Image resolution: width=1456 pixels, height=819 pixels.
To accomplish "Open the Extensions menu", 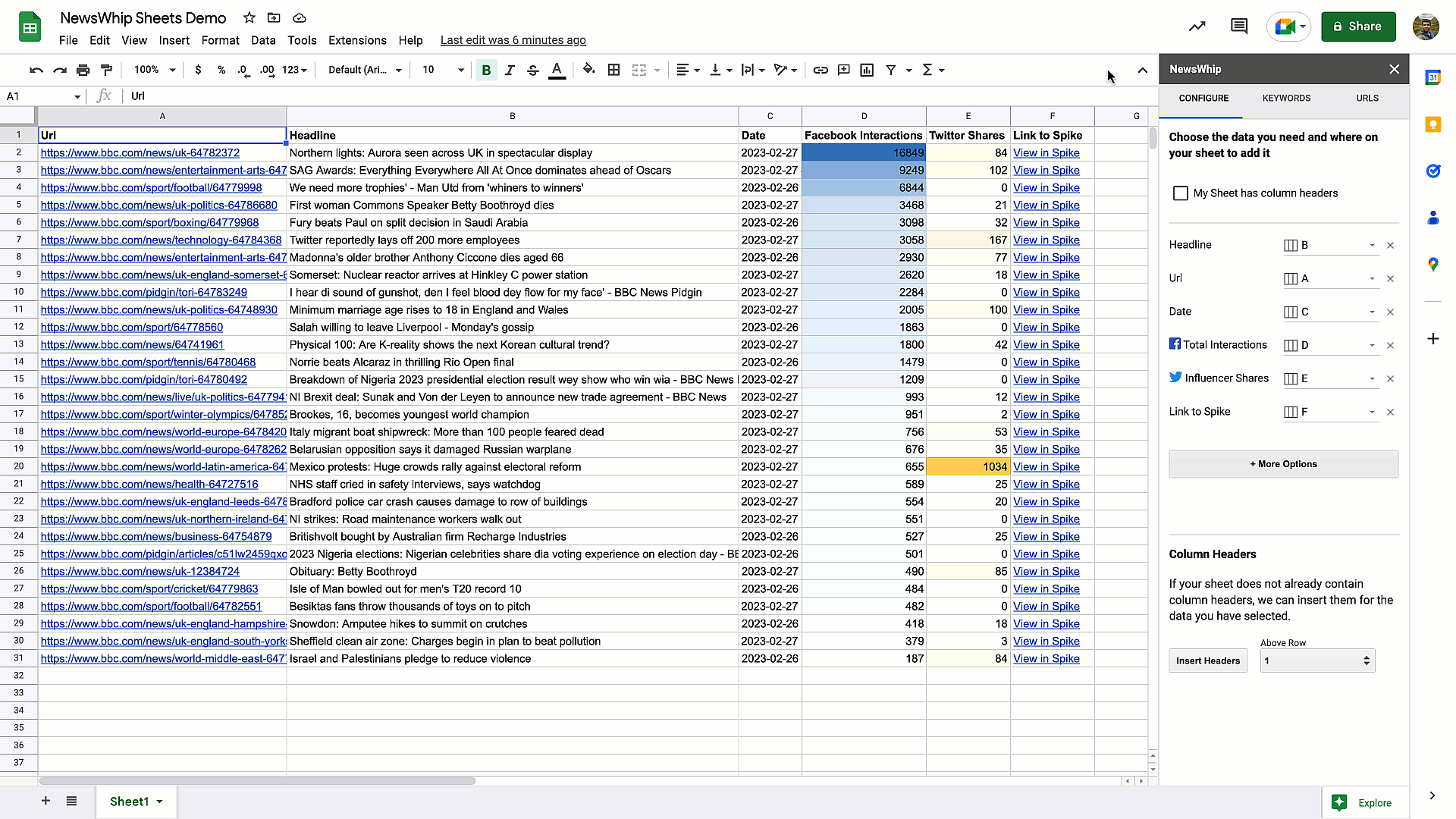I will (357, 40).
